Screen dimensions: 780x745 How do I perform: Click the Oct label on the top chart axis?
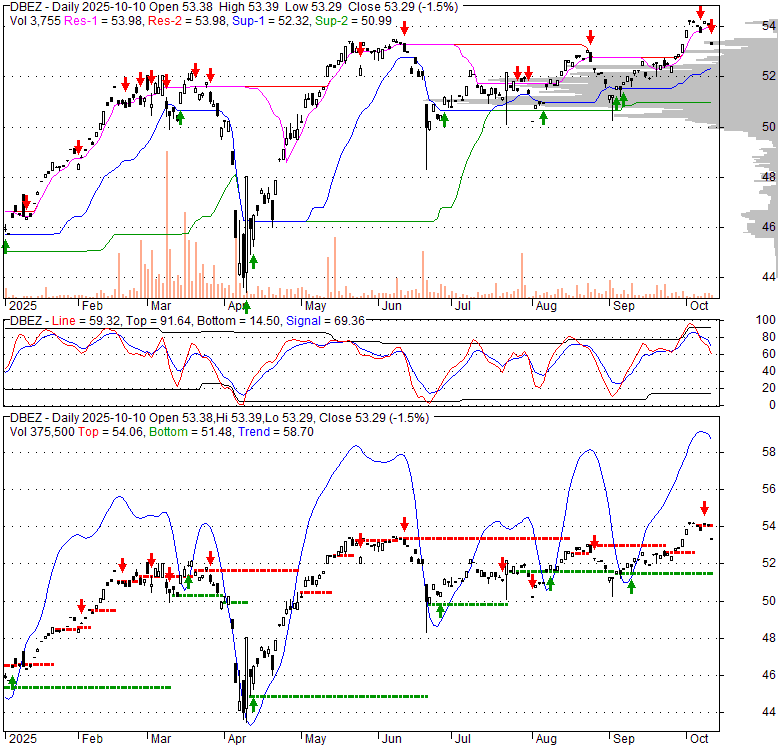pos(697,304)
